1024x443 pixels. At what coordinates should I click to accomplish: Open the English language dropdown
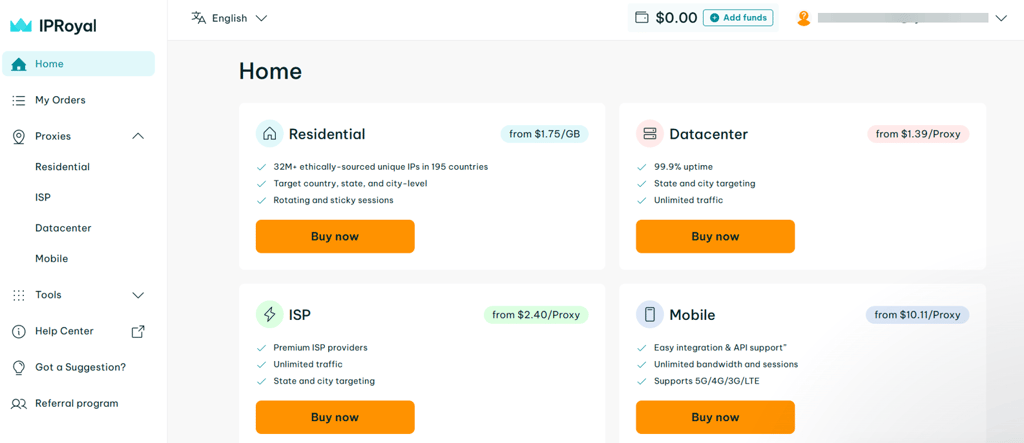click(229, 18)
